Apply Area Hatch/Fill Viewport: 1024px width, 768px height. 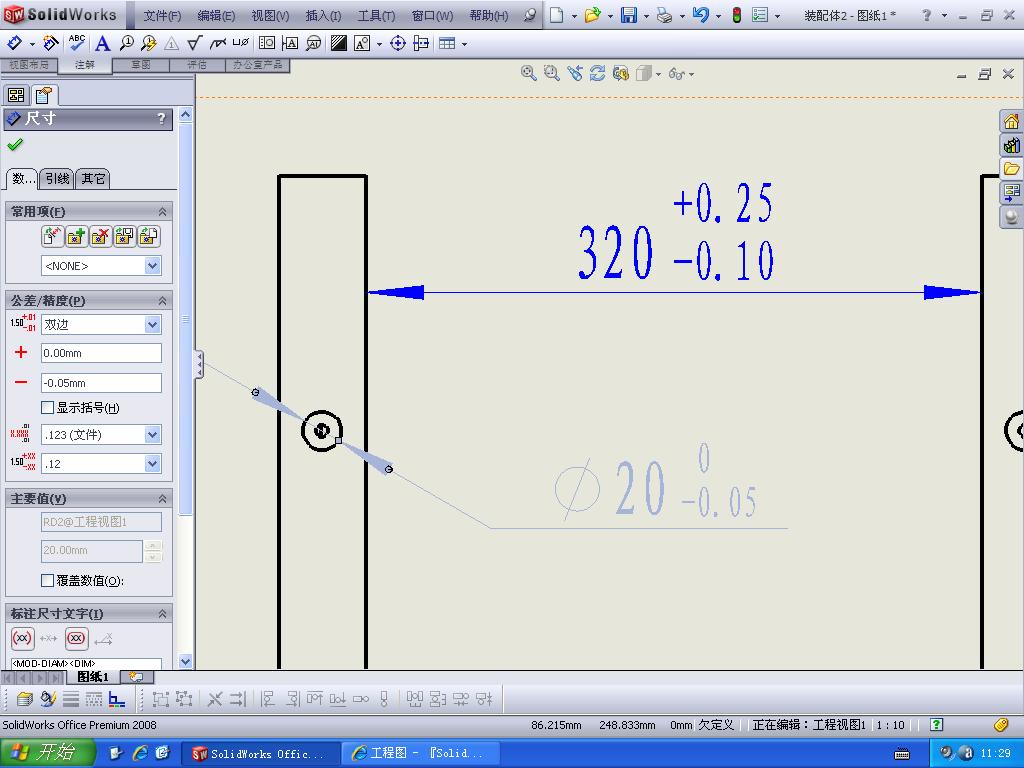[338, 43]
